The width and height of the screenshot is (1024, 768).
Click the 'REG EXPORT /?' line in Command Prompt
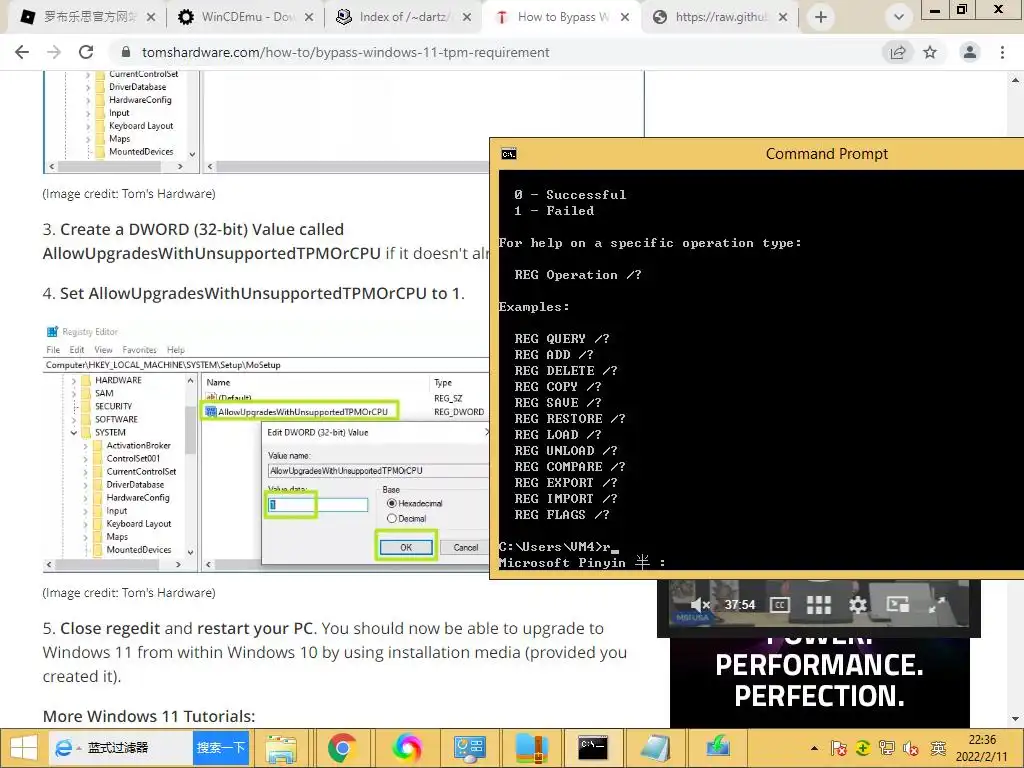pos(566,483)
